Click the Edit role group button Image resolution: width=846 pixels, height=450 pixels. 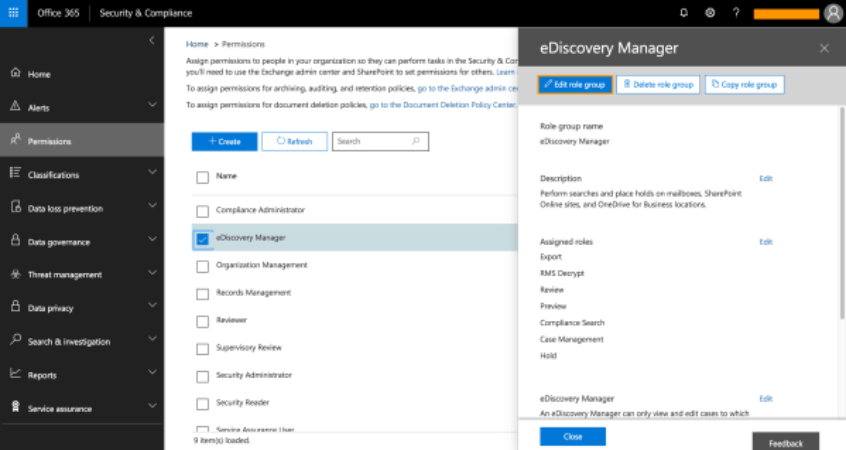[x=574, y=85]
